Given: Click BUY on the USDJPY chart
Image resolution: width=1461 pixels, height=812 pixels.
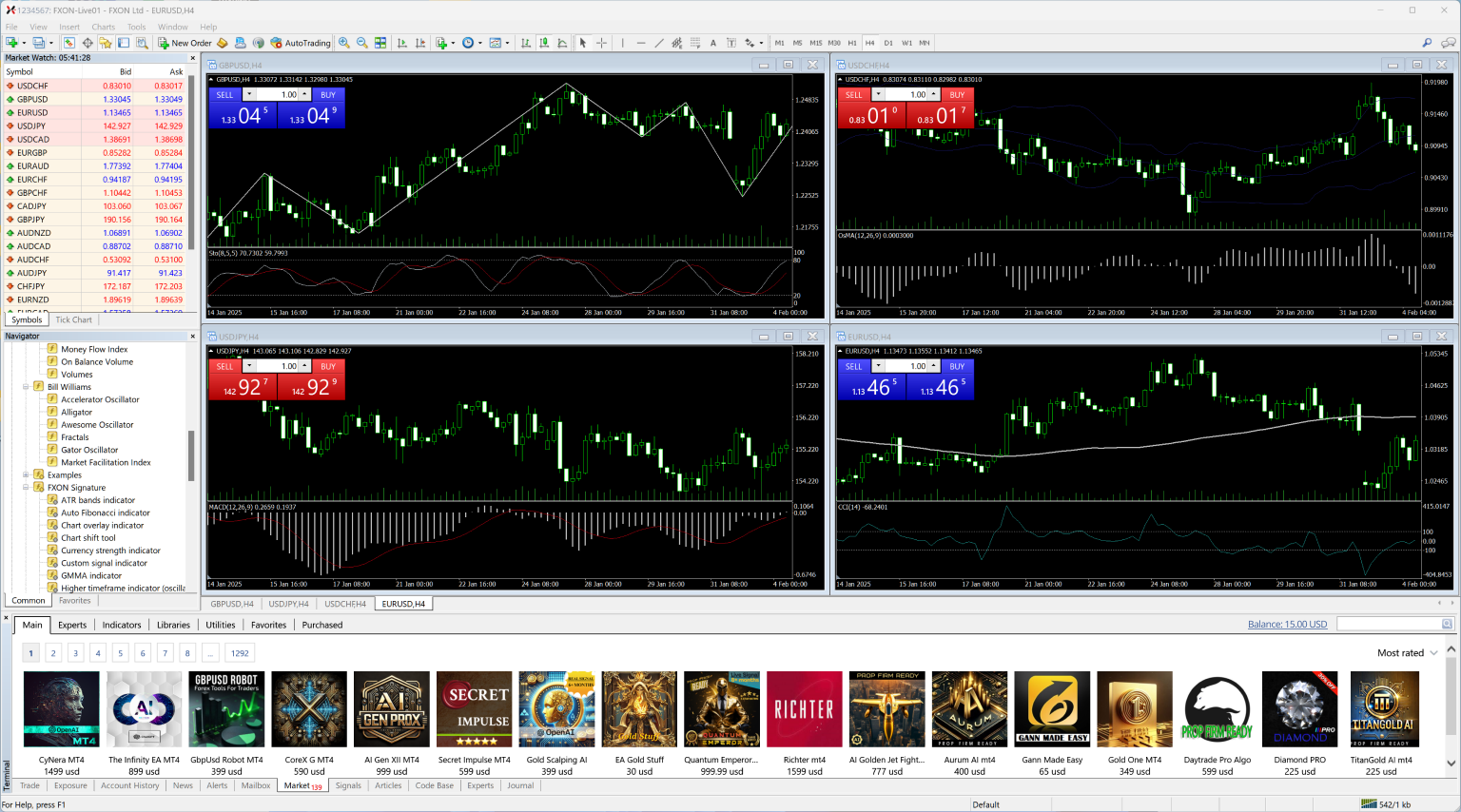Looking at the screenshot, I should (x=328, y=366).
